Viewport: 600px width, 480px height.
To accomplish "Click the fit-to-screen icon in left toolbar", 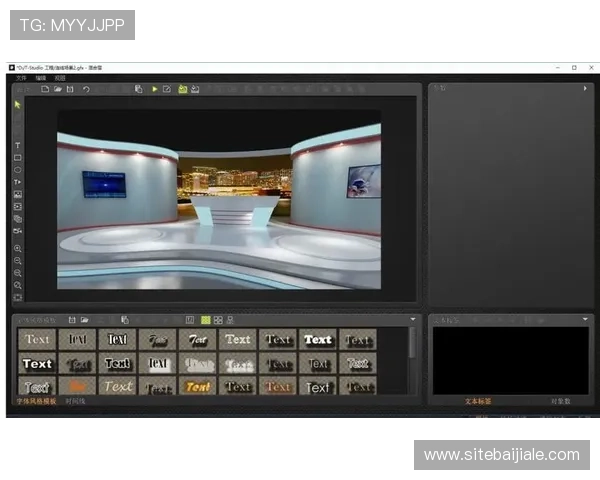I will tap(17, 297).
